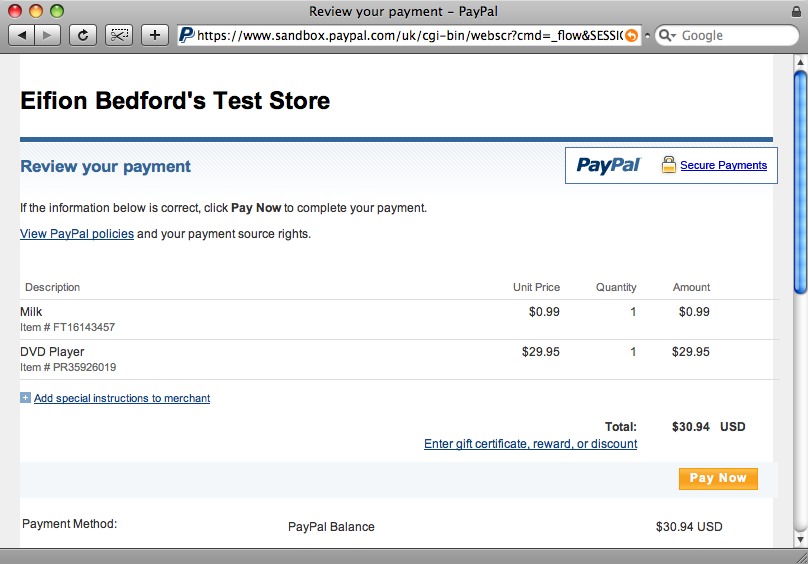Add bookmark with the plus icon
This screenshot has height=564, width=808.
tap(155, 36)
